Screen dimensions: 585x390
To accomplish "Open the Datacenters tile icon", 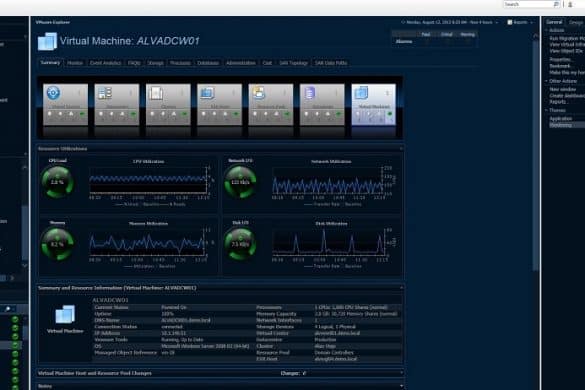I will pos(105,93).
